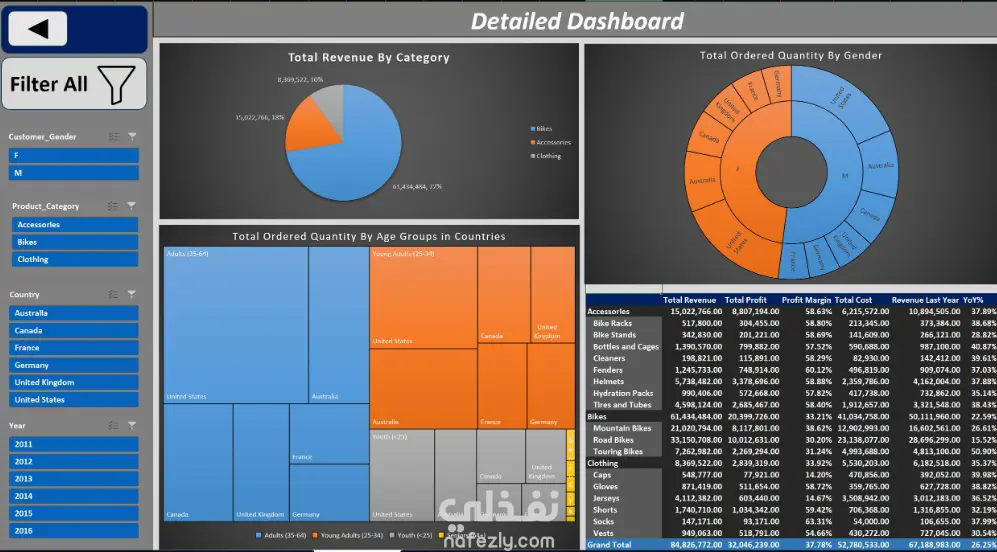The image size is (997, 552).
Task: Clear filter on Country slicer
Action: point(132,294)
